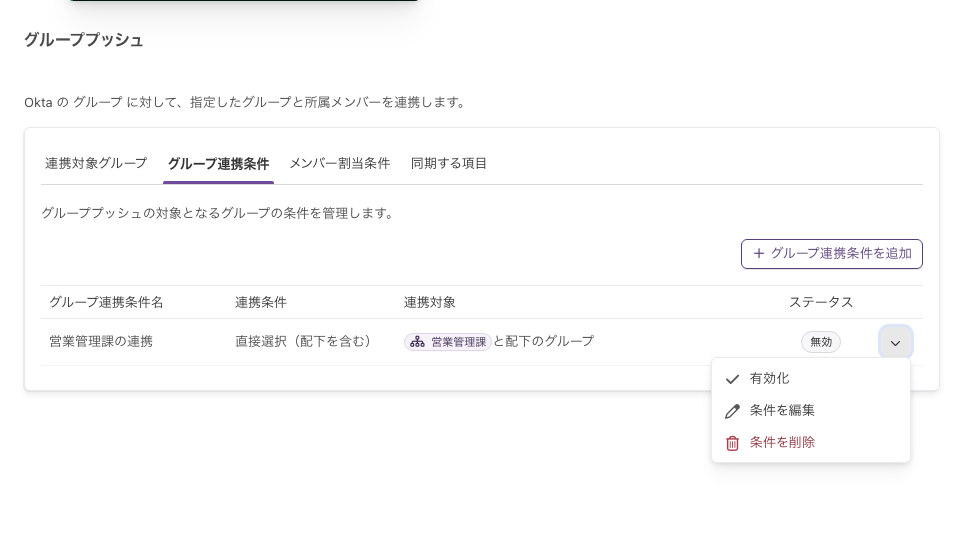Click the plus icon on グループ連携条件を追加

click(x=759, y=253)
